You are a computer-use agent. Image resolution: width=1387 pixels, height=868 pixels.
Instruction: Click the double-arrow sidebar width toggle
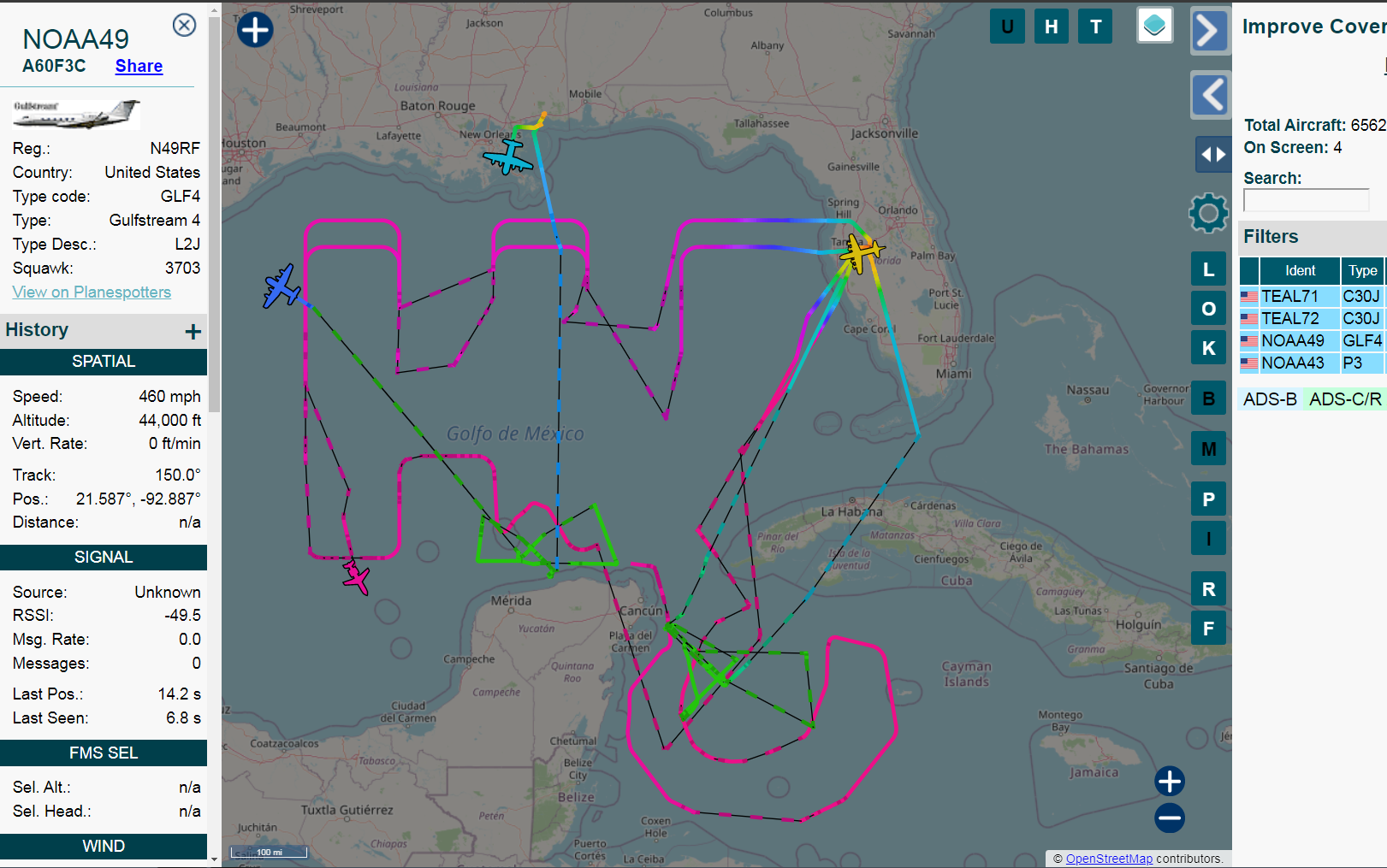point(1213,155)
